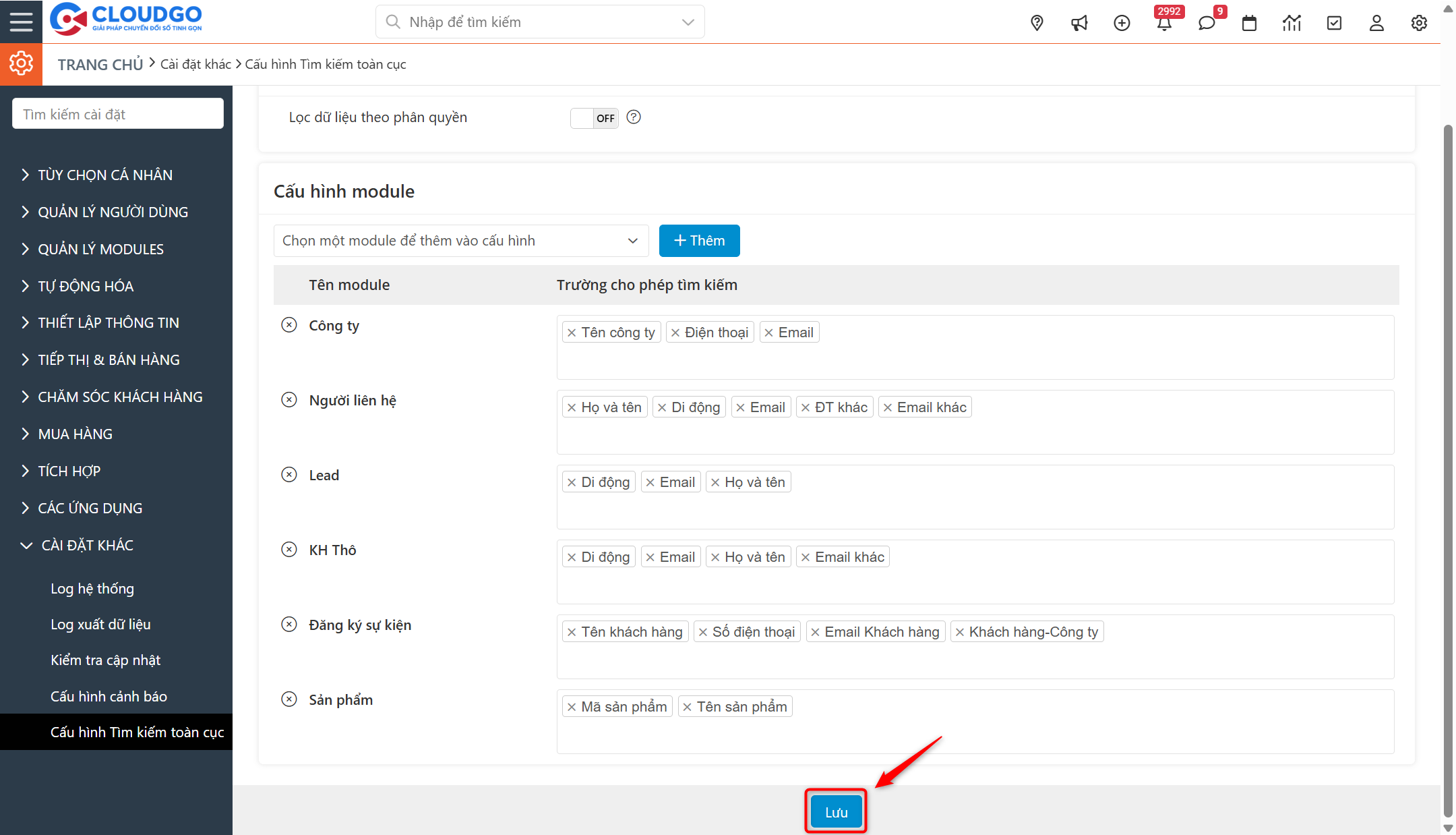Open the hamburger main menu

click(x=21, y=22)
